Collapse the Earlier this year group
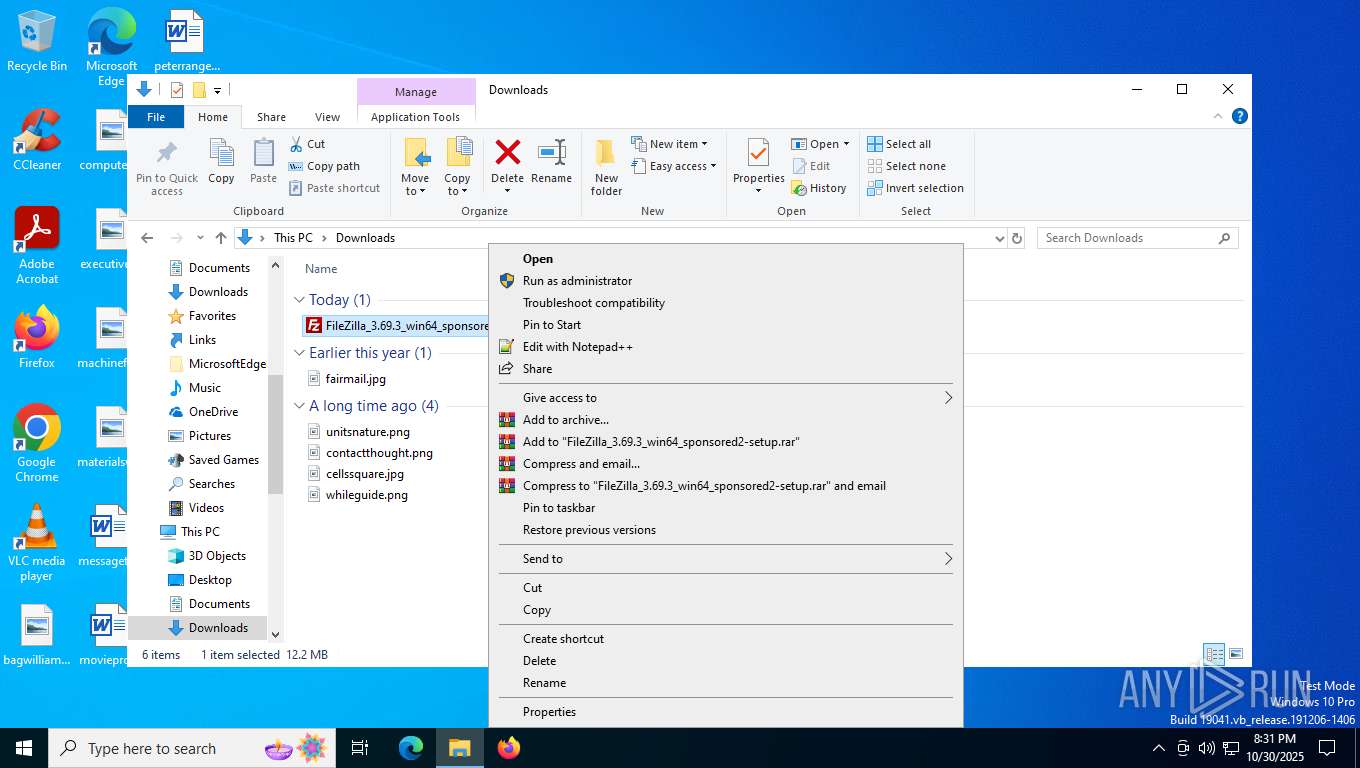 pos(299,353)
